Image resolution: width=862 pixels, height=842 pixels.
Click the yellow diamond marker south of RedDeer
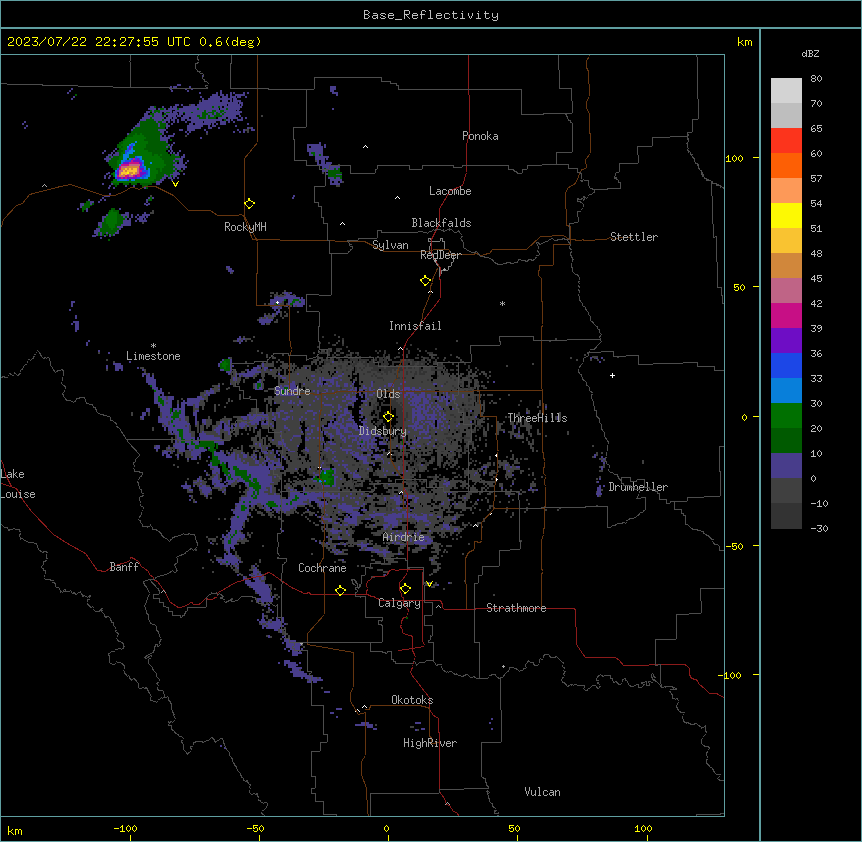[425, 281]
